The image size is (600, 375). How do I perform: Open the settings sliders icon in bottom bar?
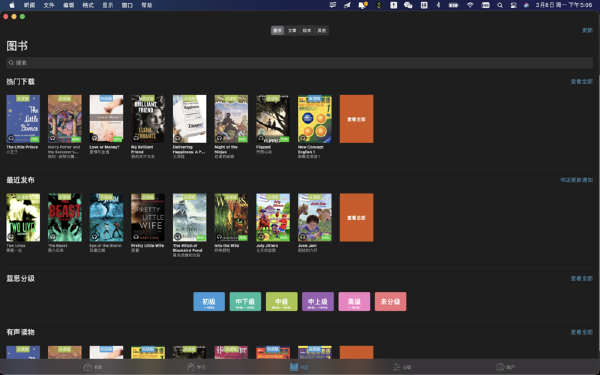(x=397, y=367)
